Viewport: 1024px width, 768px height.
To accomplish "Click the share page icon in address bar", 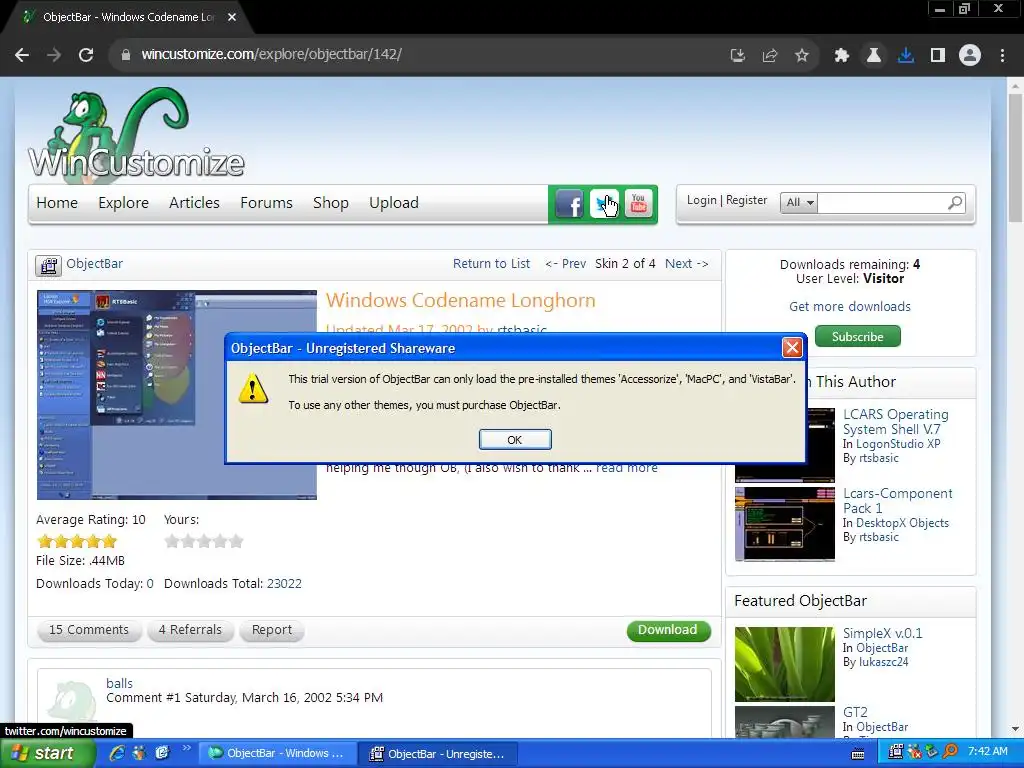I will pos(770,56).
